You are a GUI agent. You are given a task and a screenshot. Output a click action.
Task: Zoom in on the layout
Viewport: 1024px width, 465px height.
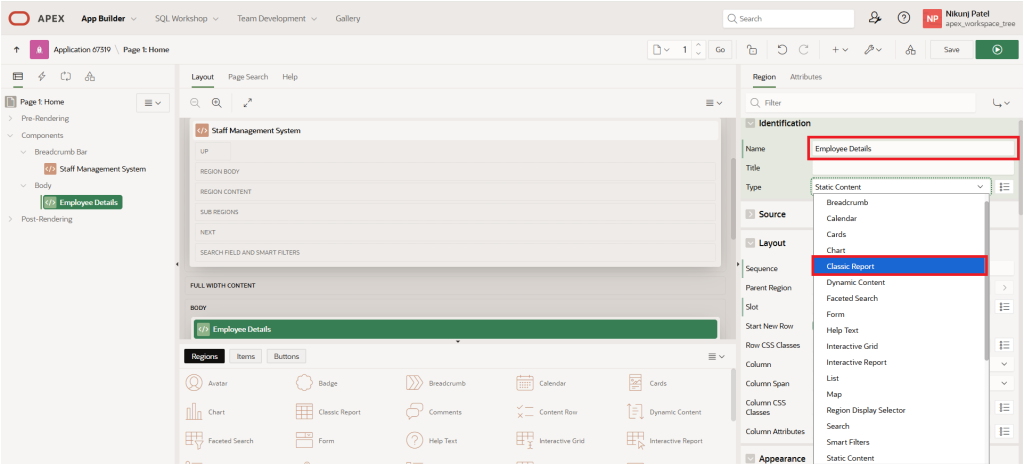[216, 102]
